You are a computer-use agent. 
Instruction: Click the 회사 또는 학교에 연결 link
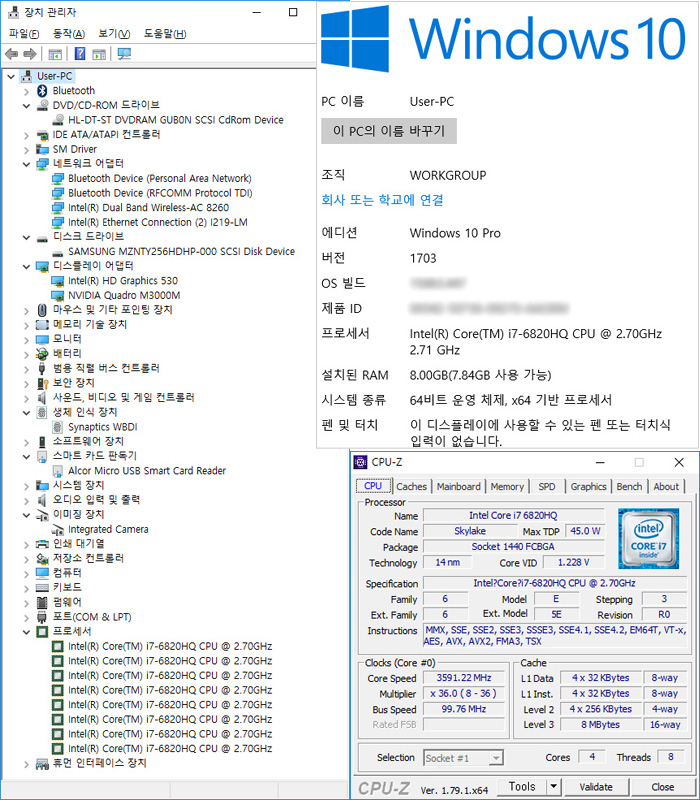tap(382, 200)
